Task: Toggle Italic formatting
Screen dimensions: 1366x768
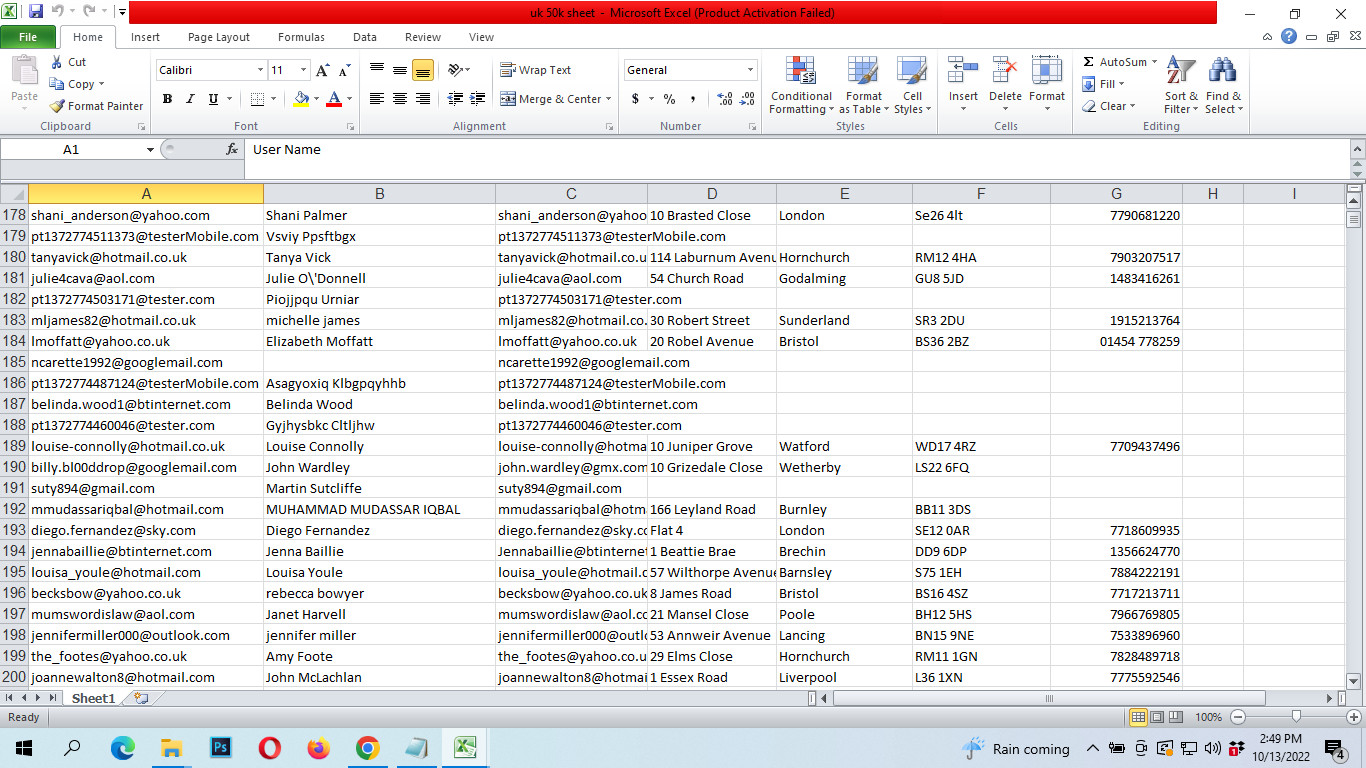Action: tap(190, 99)
